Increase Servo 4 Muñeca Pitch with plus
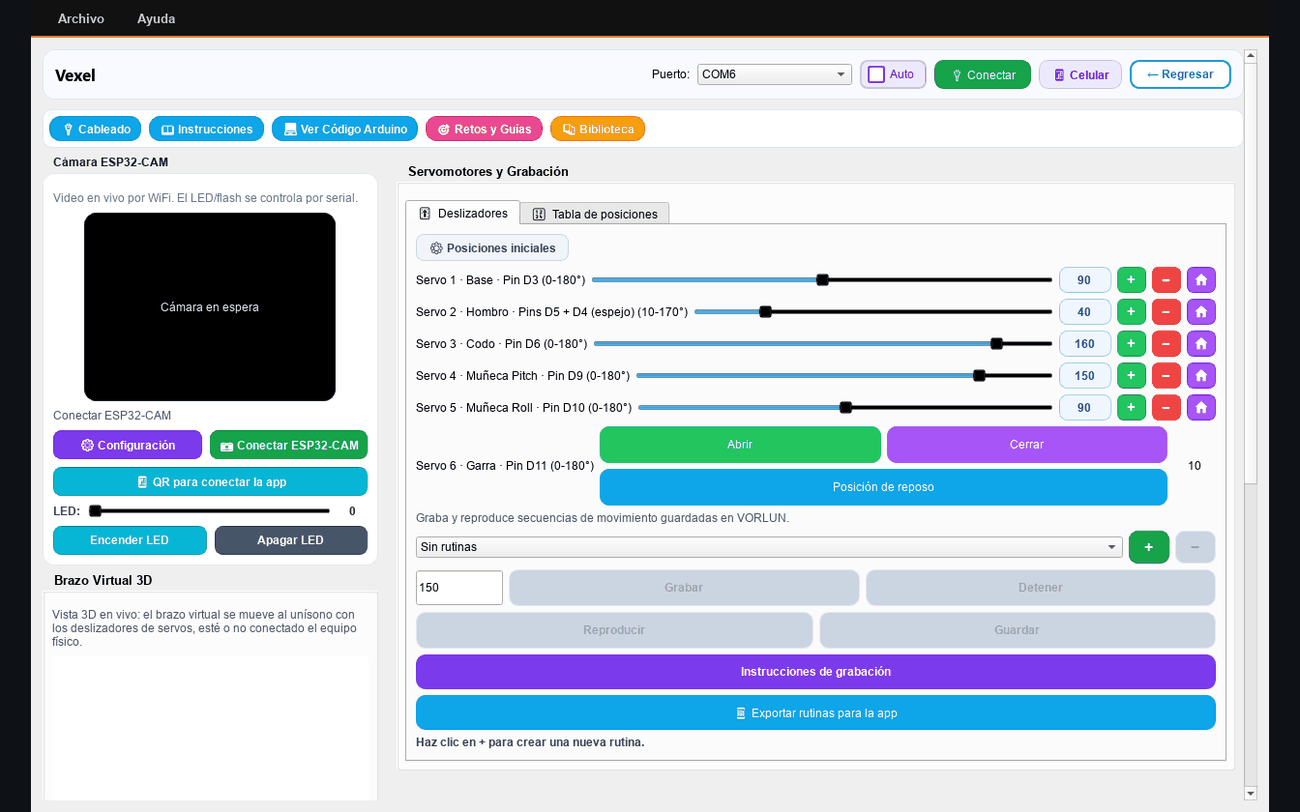 (1131, 376)
